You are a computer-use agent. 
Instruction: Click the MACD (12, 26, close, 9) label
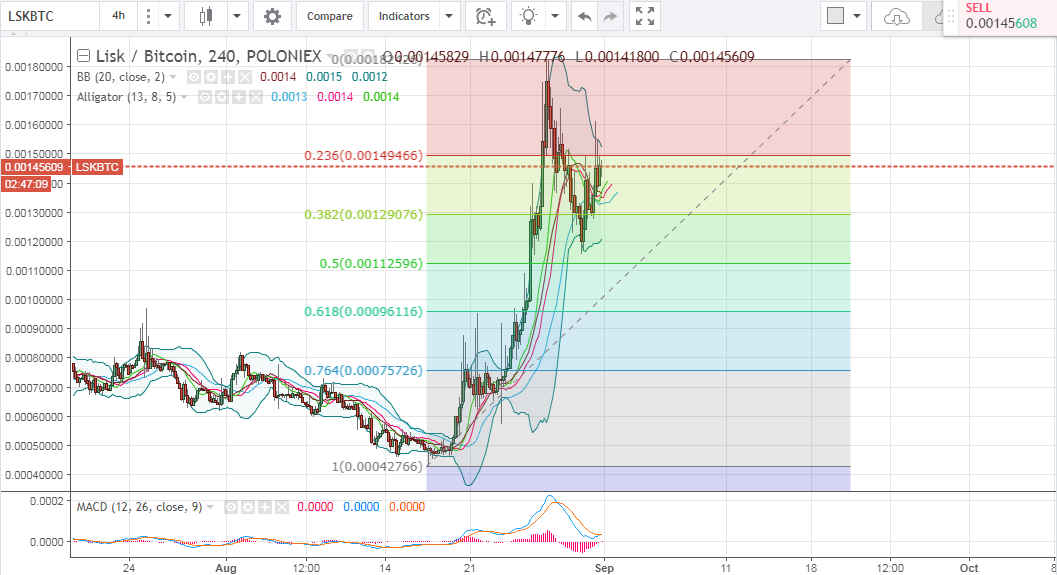(x=140, y=507)
